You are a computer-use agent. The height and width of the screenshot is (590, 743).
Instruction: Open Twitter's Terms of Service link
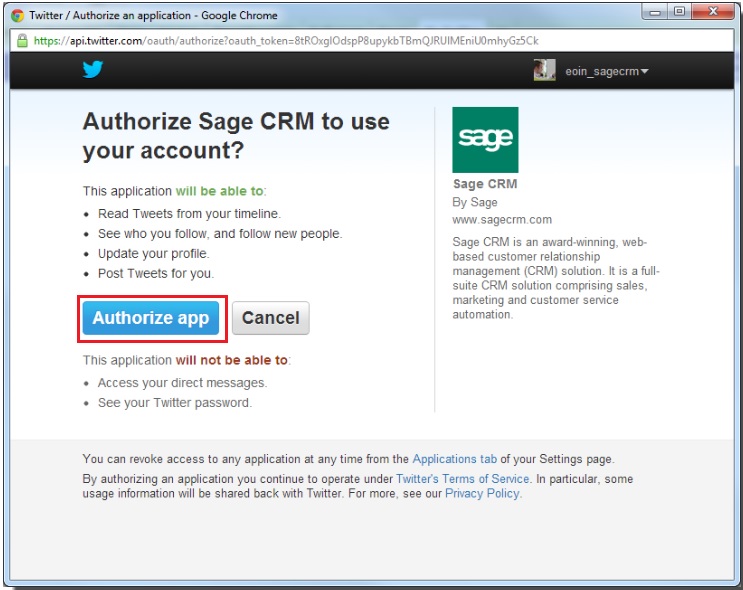[462, 479]
